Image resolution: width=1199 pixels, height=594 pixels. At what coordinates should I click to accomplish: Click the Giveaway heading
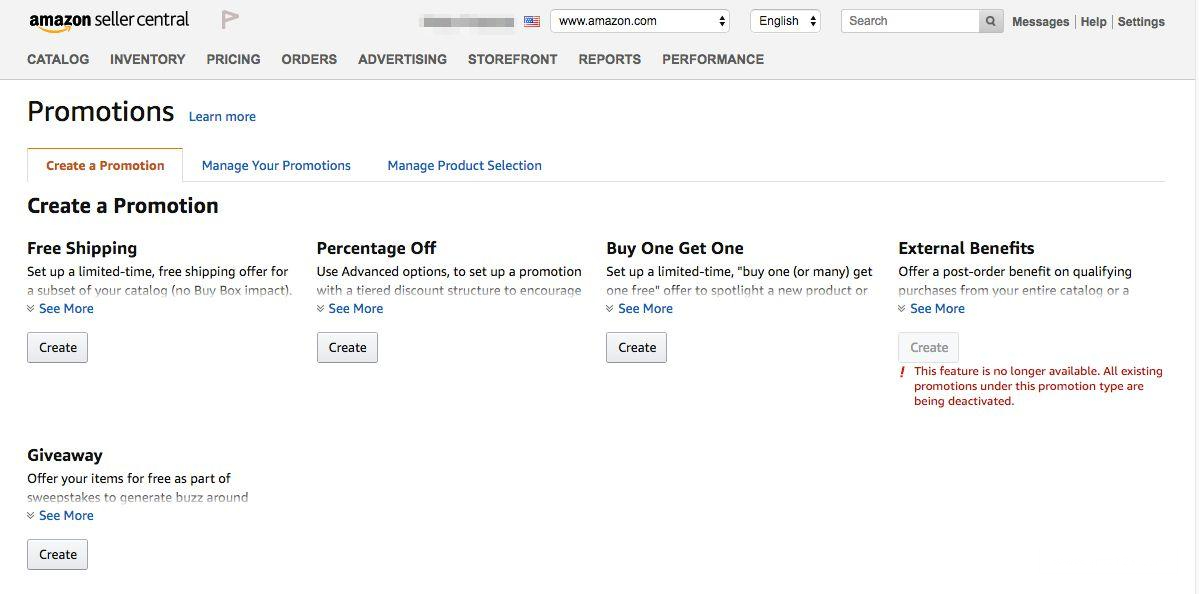click(64, 456)
